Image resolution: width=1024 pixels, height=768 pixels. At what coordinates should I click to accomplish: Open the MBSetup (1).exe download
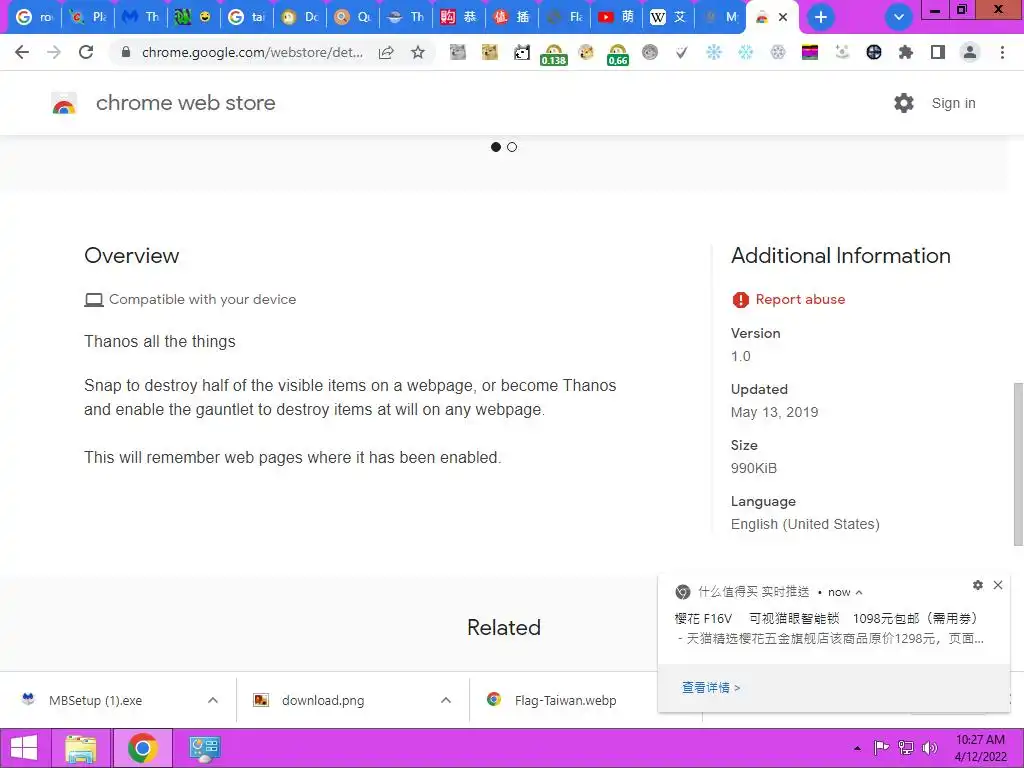(95, 700)
